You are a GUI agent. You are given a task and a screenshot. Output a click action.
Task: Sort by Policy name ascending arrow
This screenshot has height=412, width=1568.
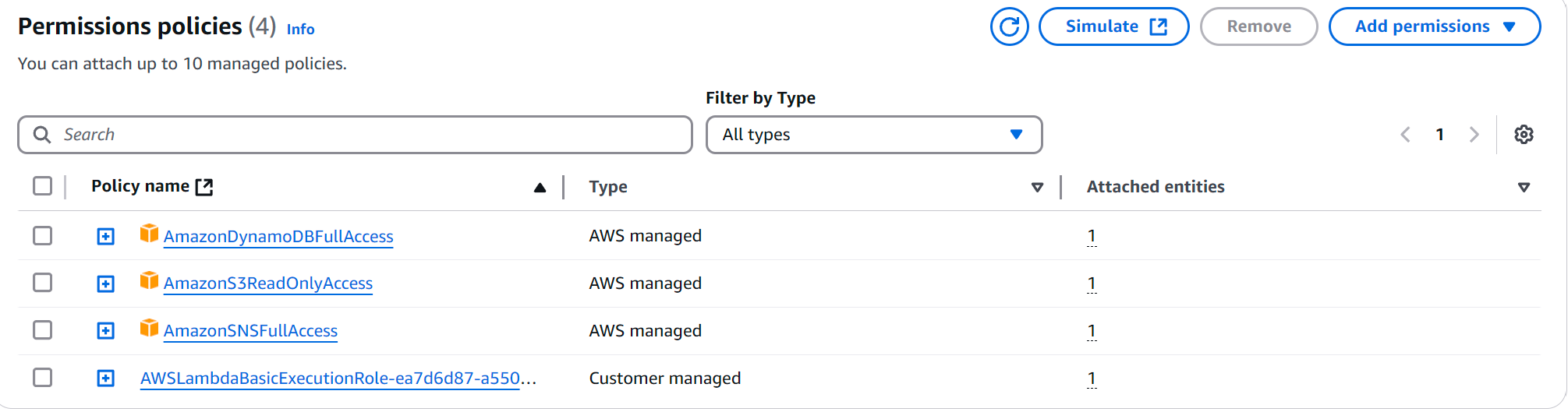tap(540, 188)
